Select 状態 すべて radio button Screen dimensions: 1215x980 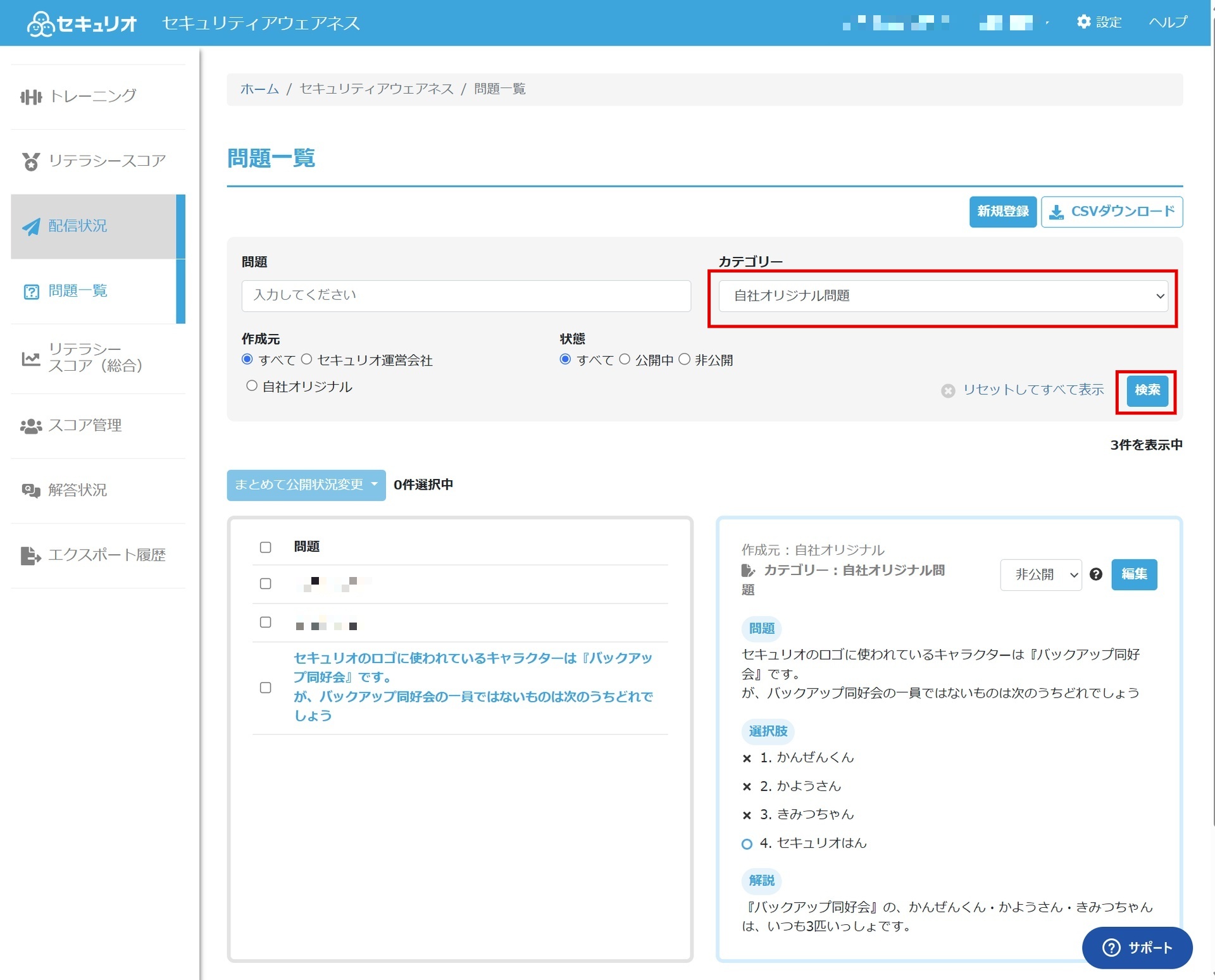pyautogui.click(x=565, y=359)
